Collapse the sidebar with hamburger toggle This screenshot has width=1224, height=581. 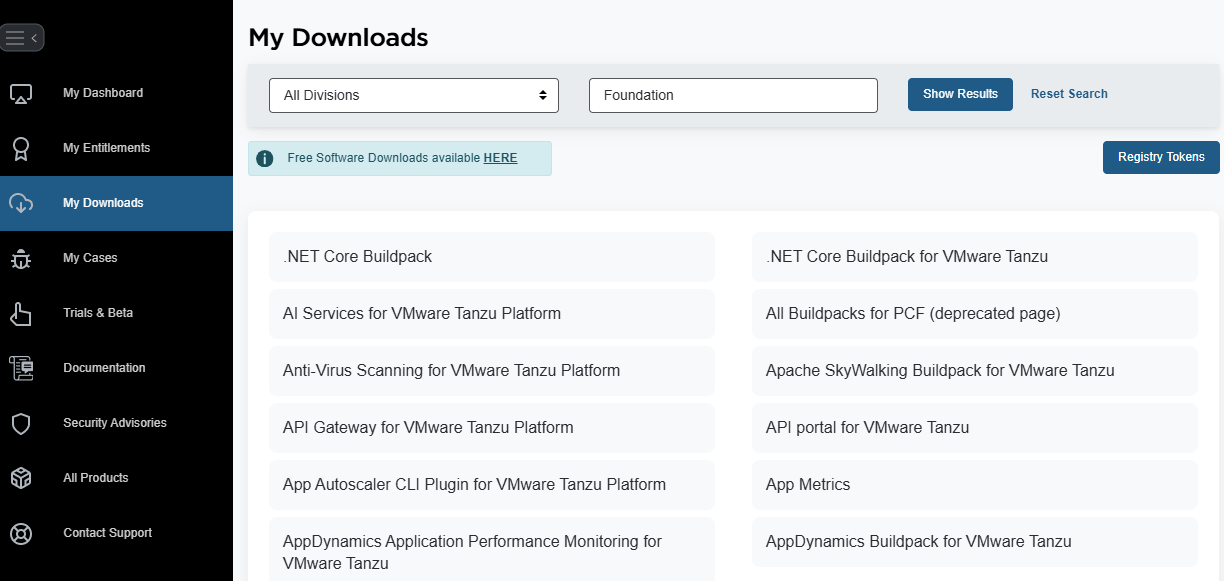coord(22,38)
